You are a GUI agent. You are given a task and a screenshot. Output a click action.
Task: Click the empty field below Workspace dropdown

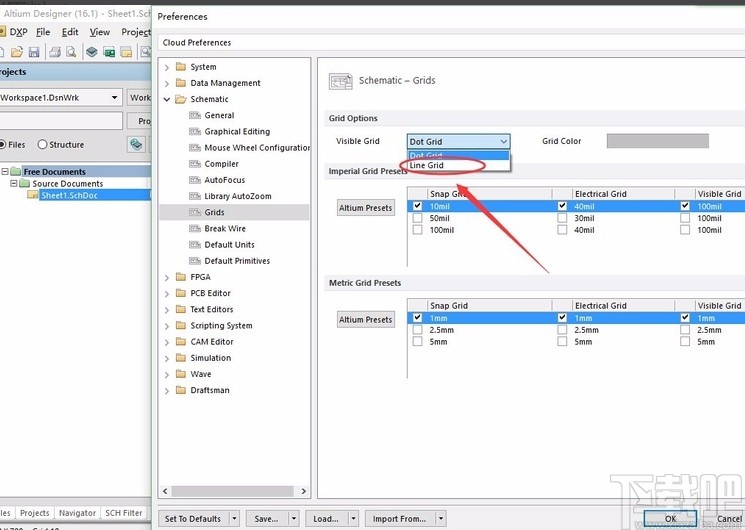coord(61,120)
